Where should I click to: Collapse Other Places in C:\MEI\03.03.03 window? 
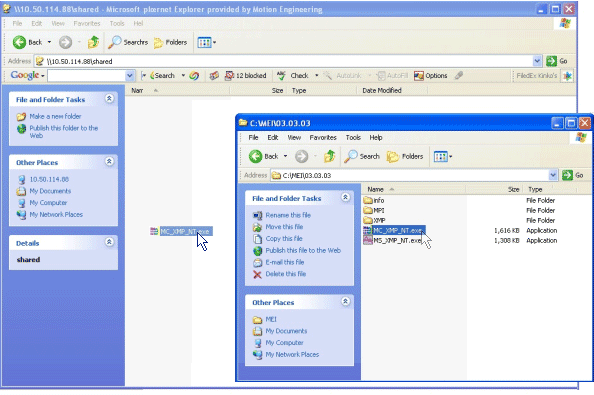pyautogui.click(x=345, y=301)
